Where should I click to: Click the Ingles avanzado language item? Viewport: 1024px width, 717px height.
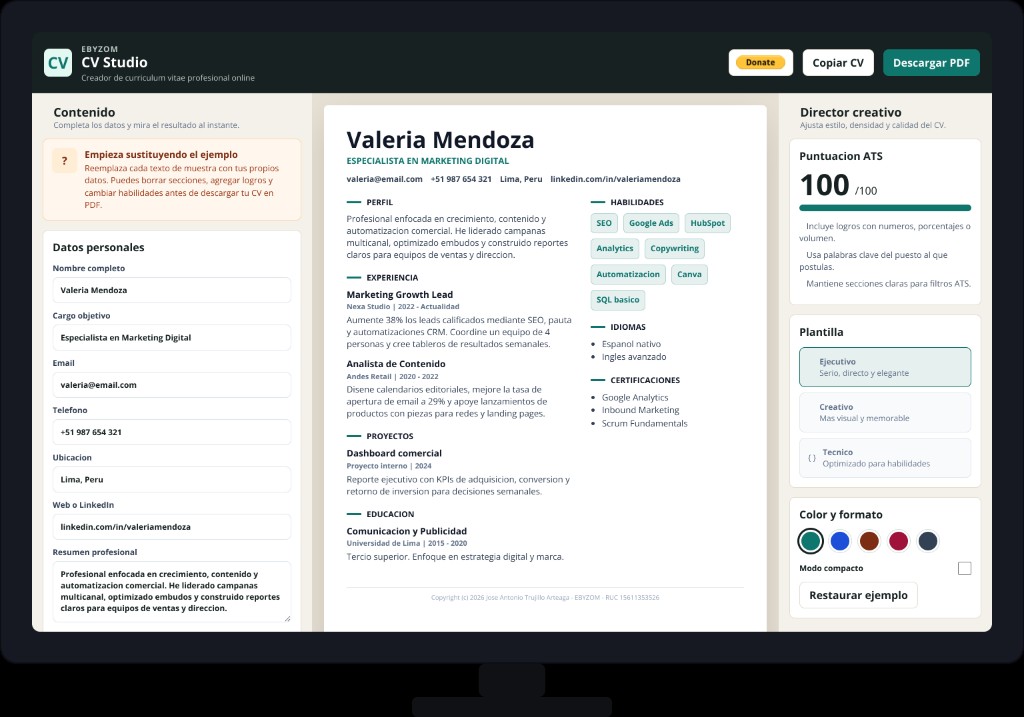coord(634,357)
